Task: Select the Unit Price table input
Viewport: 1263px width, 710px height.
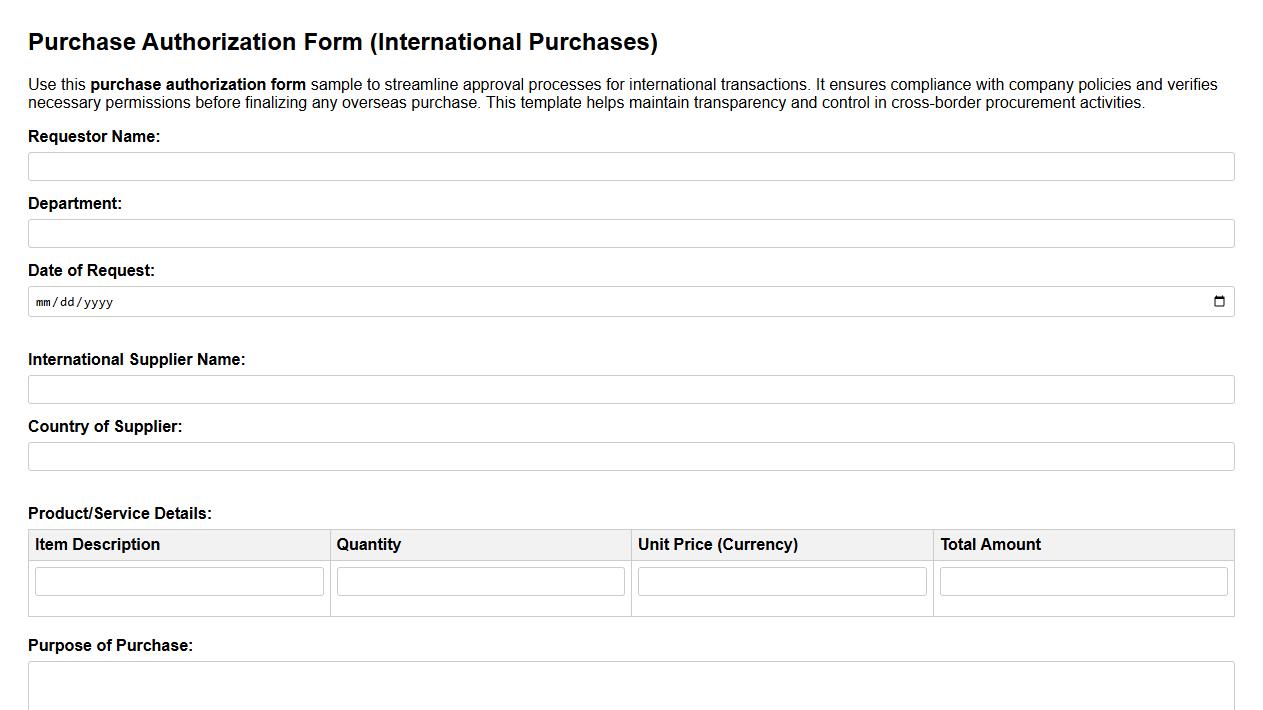Action: point(782,580)
